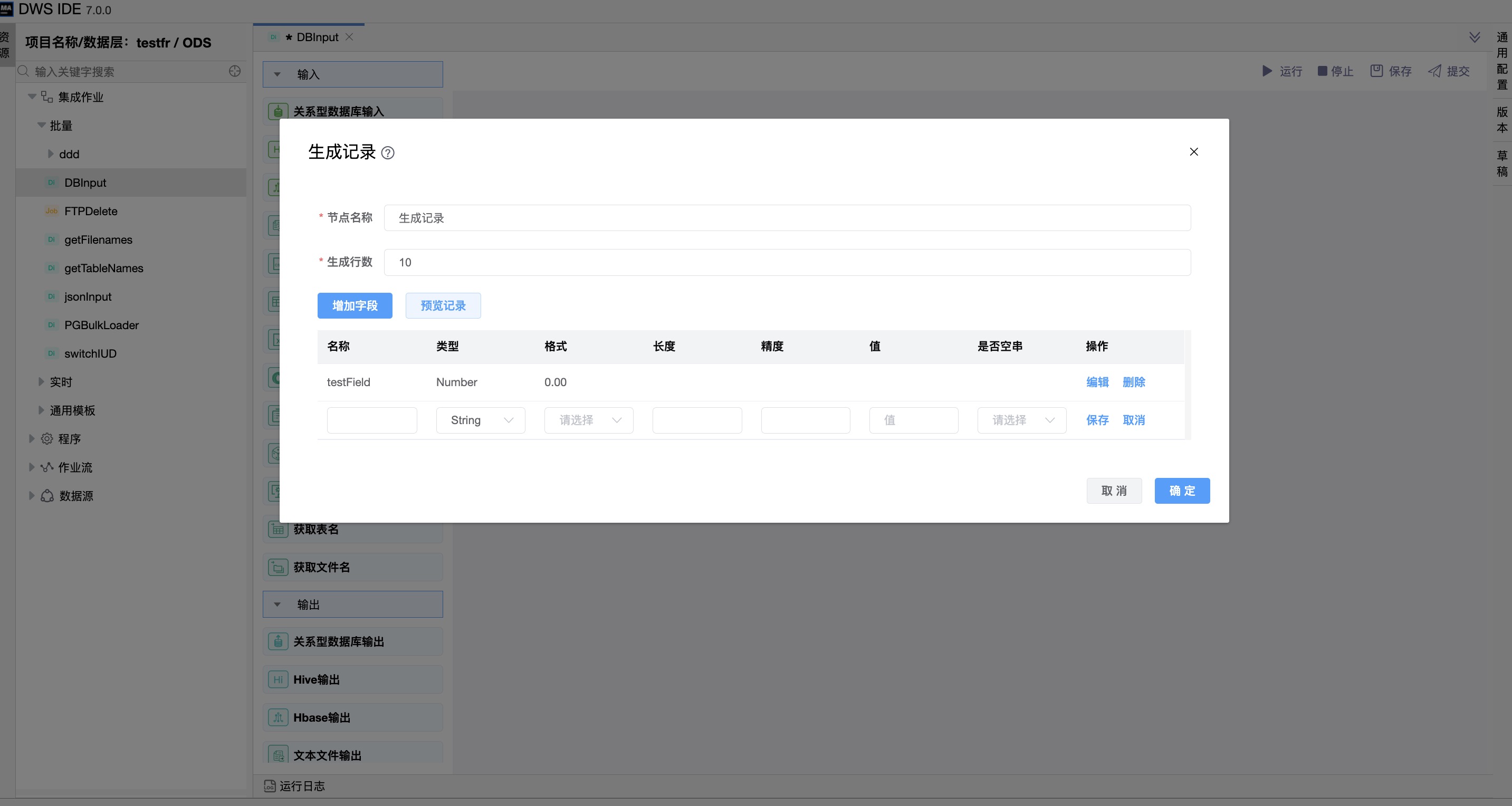Click the 停止 stop icon in toolbar
Screen dimensions: 1512x806
(1322, 71)
